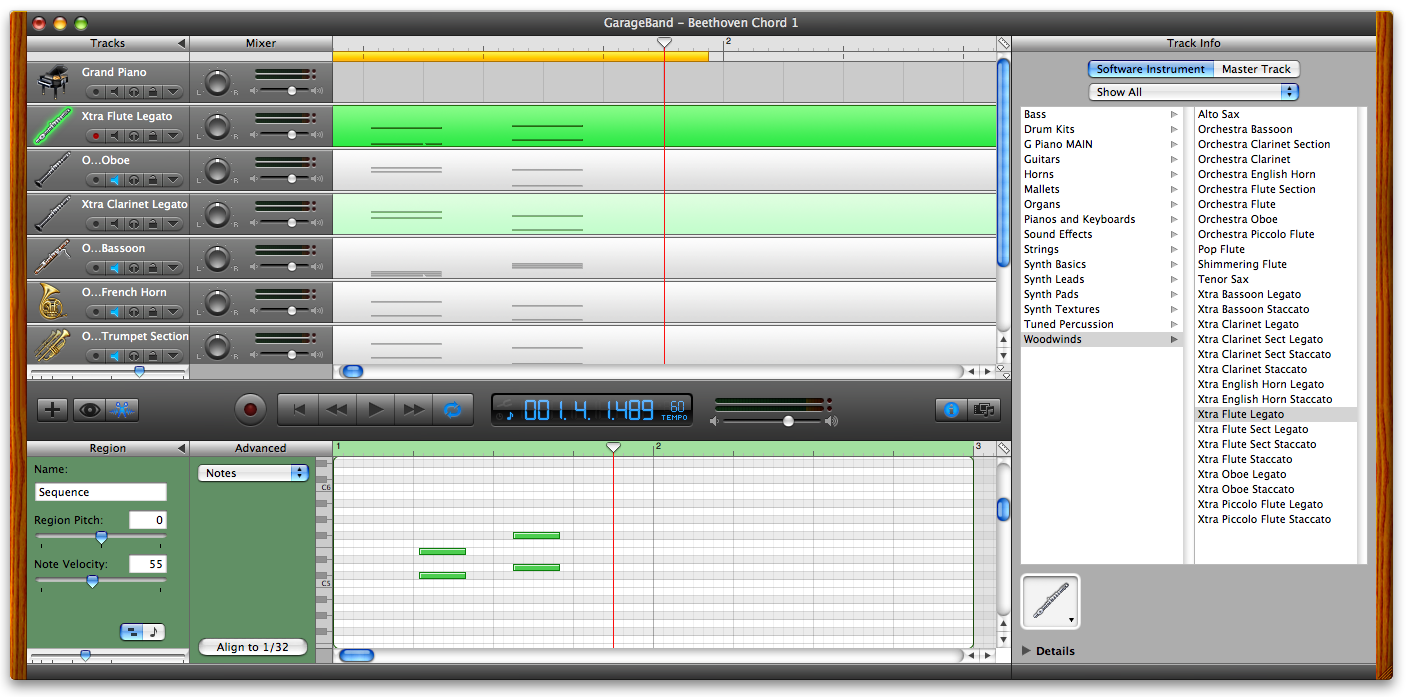
Task: Select the Xtra Clarinet Legato track icon
Action: (52, 214)
